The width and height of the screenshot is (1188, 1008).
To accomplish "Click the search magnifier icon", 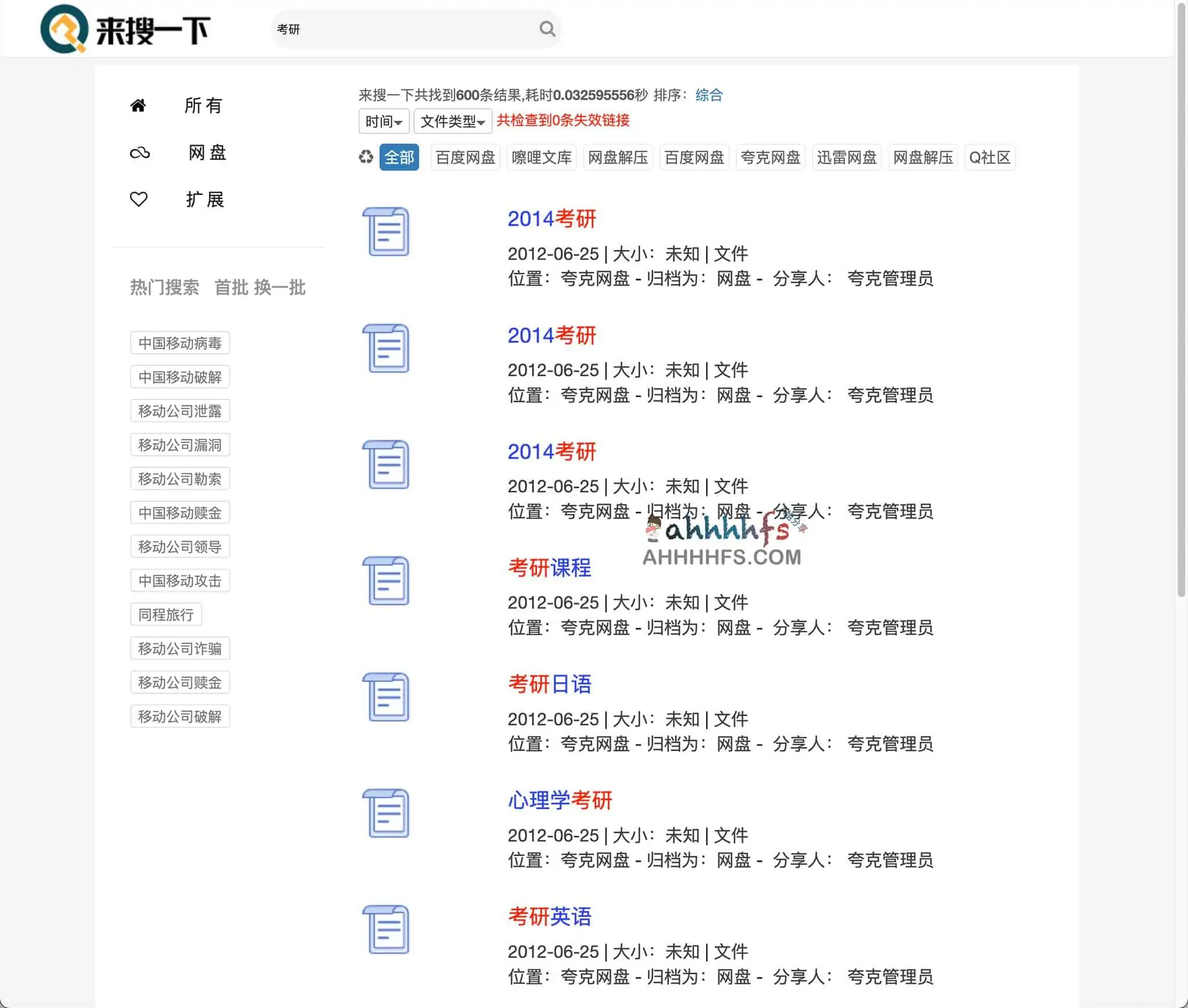I will pos(546,28).
